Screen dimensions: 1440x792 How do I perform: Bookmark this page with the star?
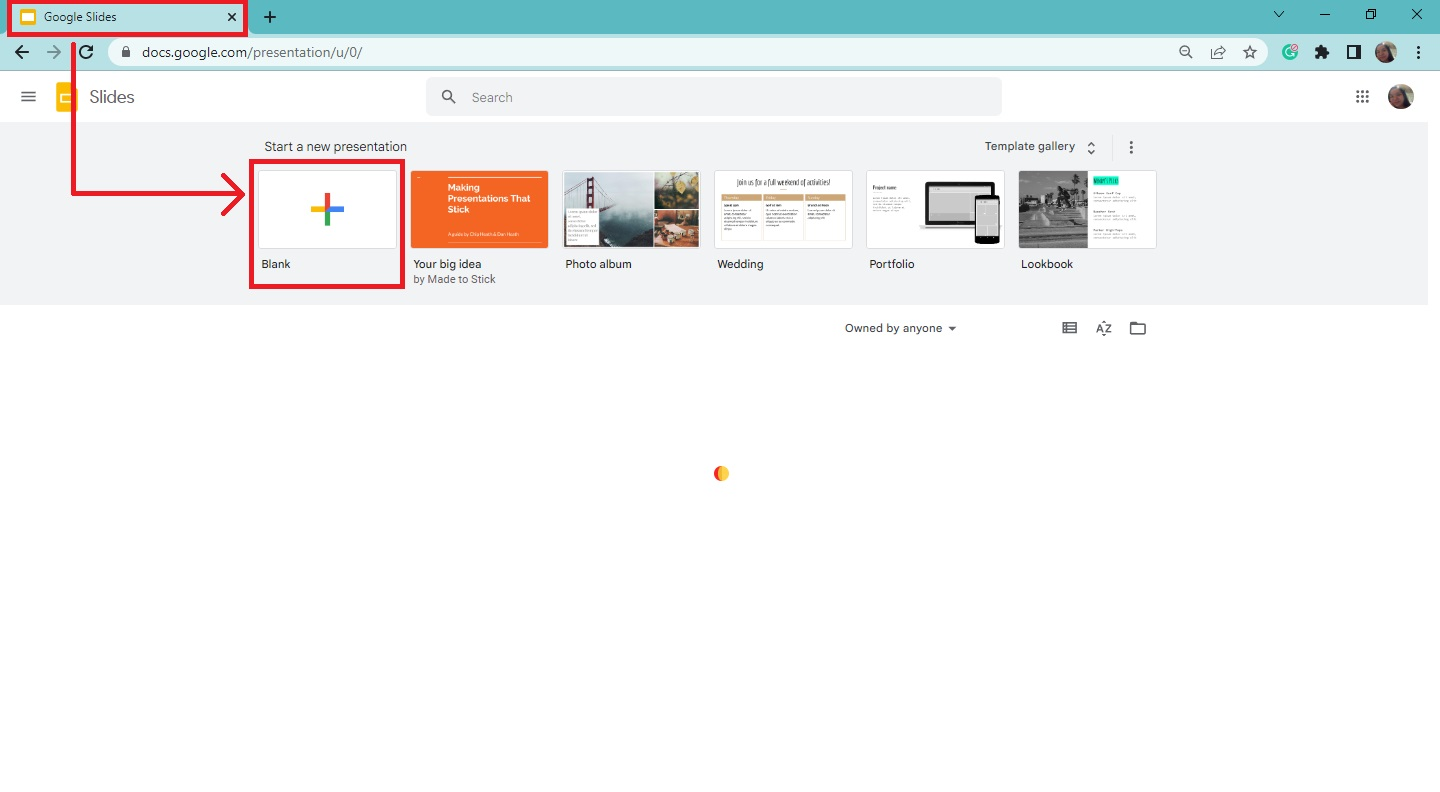[1250, 51]
